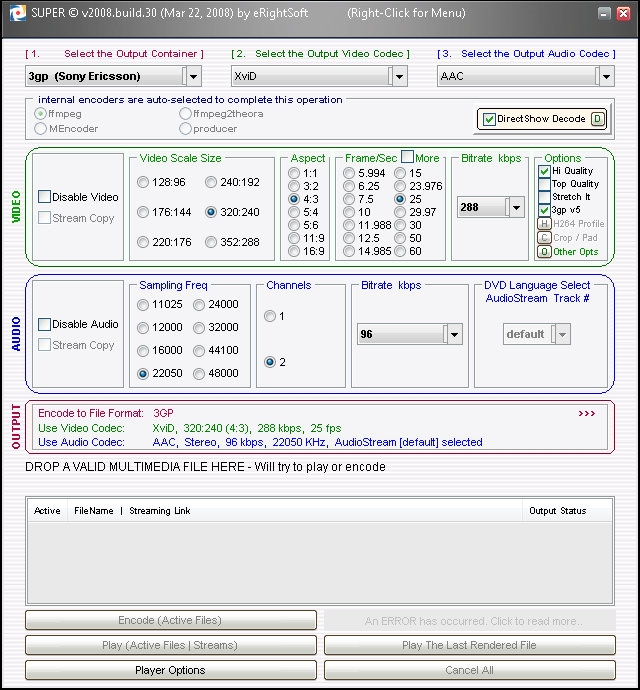This screenshot has height=690, width=640.
Task: Open Other Opts via O icon
Action: [x=544, y=252]
